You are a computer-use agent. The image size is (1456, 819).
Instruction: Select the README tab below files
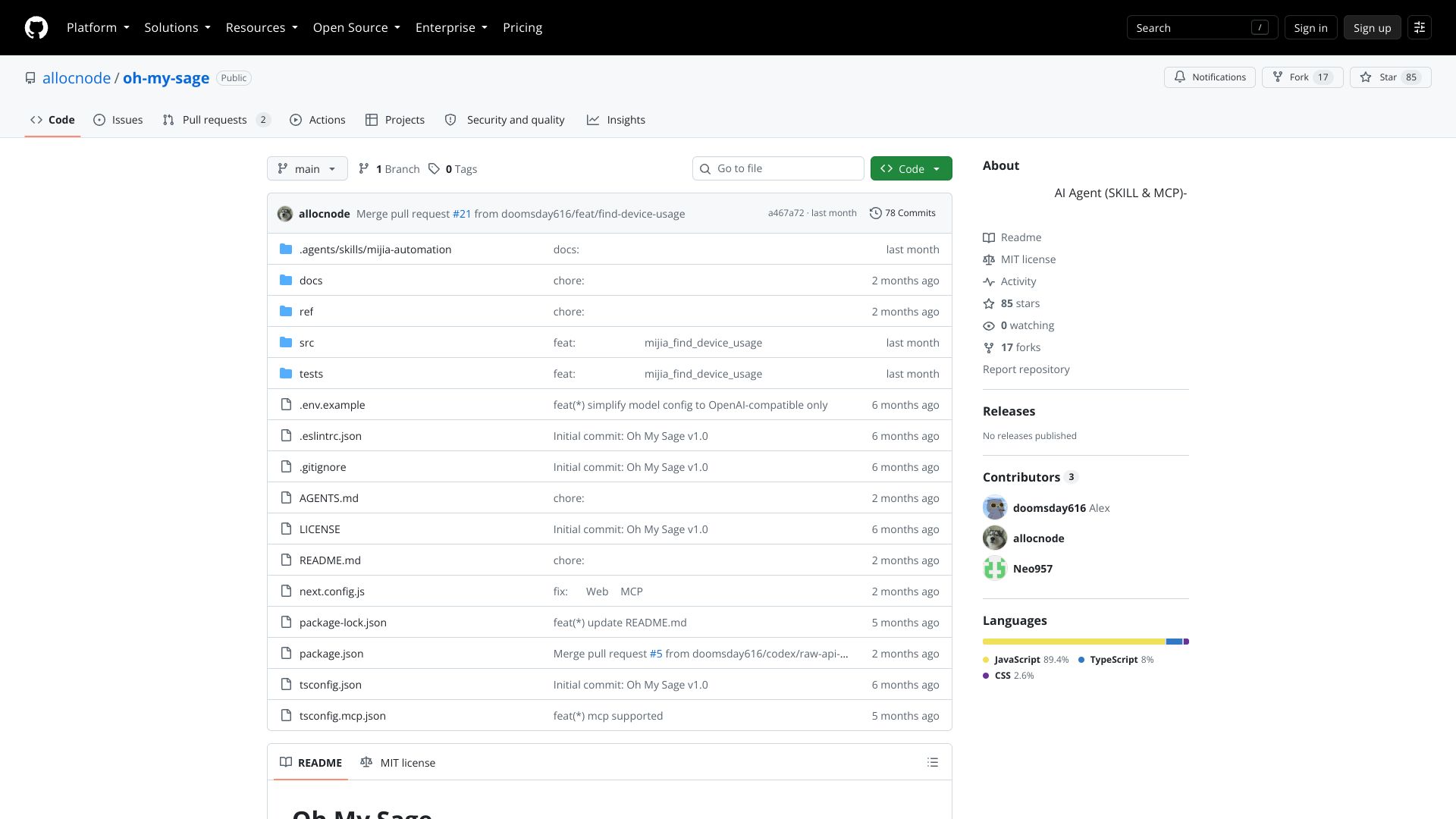coord(311,763)
